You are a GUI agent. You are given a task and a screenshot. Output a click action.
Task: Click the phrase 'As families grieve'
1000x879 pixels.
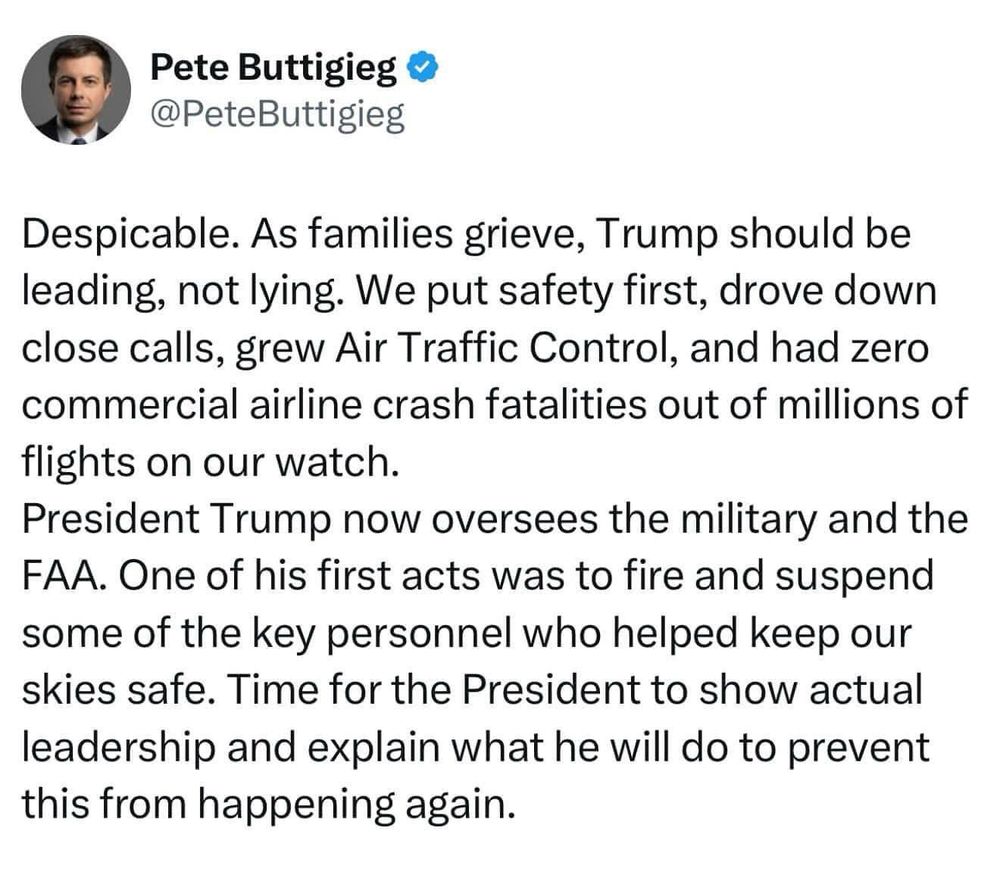(x=418, y=234)
